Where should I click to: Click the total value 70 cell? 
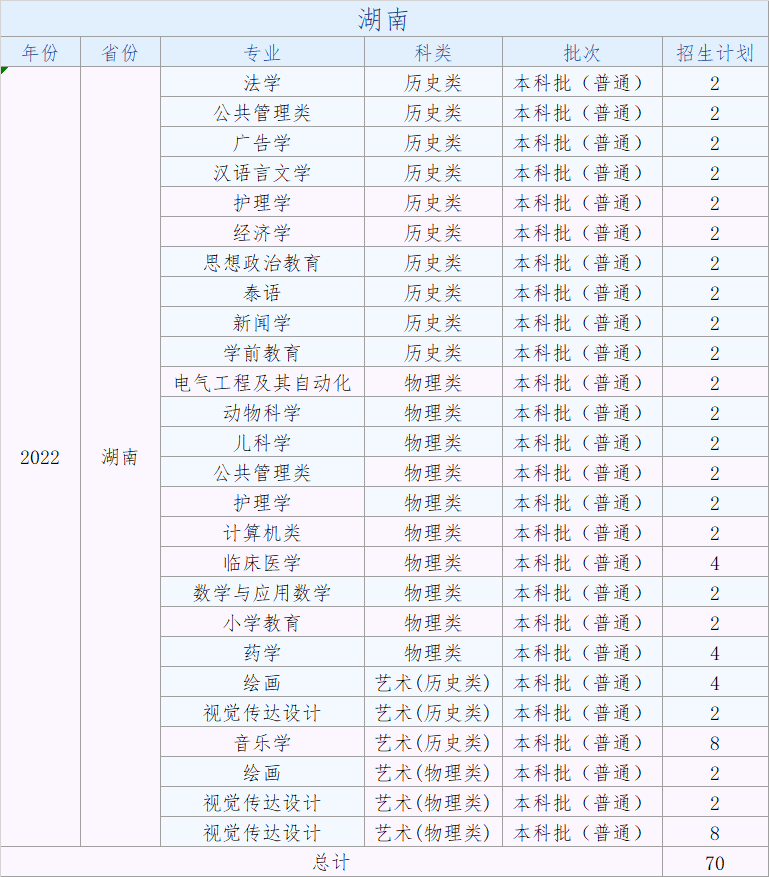(x=715, y=862)
